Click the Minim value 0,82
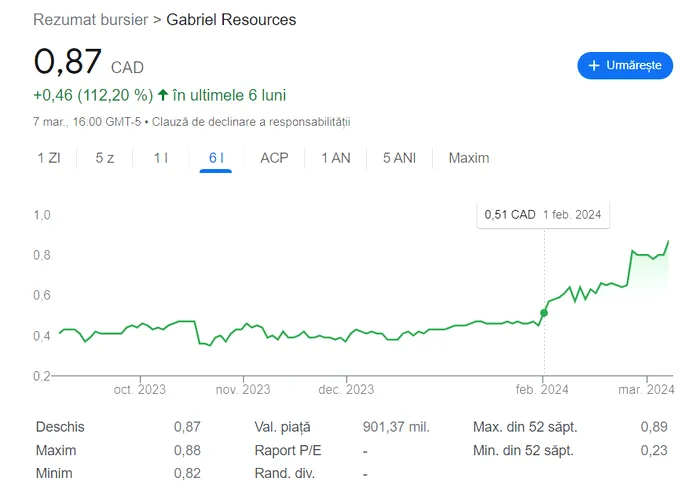This screenshot has width=700, height=493. (x=187, y=473)
